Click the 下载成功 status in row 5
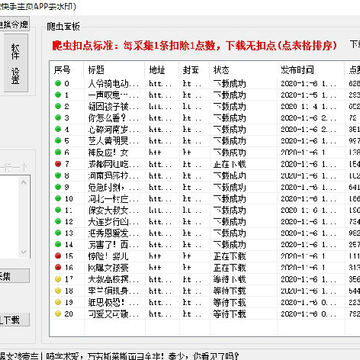This screenshot has width=360, height=360. [230, 141]
